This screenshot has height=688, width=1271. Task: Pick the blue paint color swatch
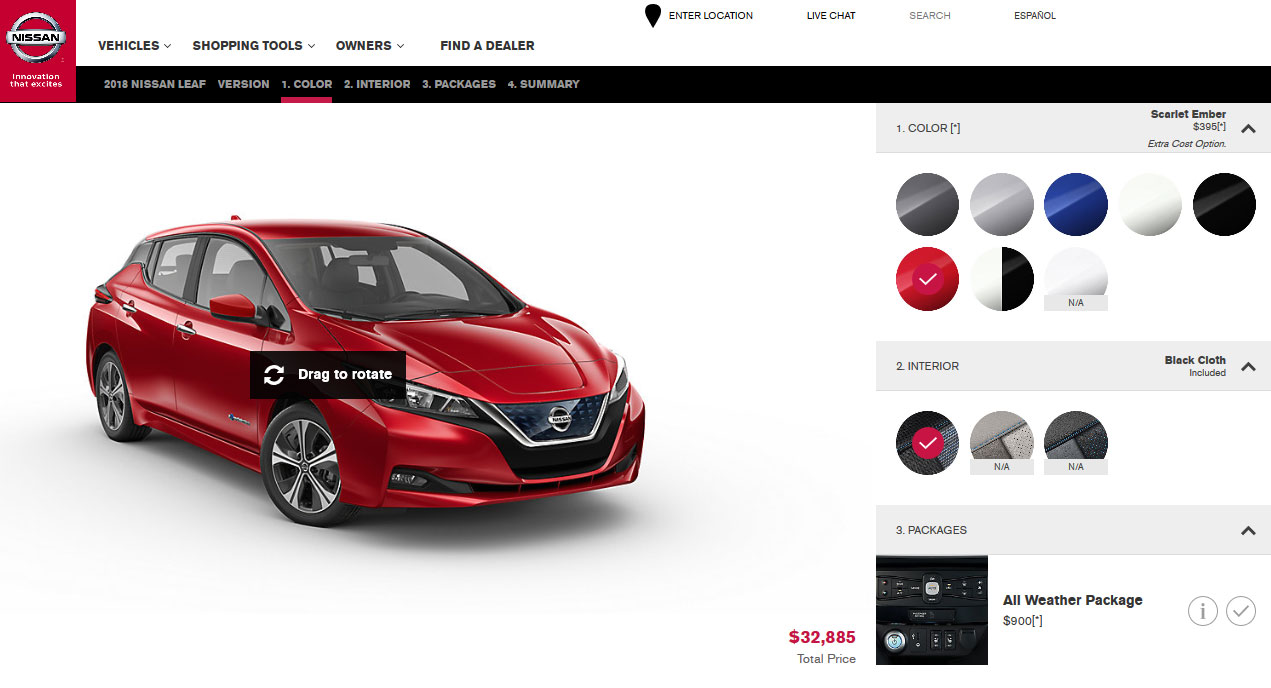coord(1075,204)
